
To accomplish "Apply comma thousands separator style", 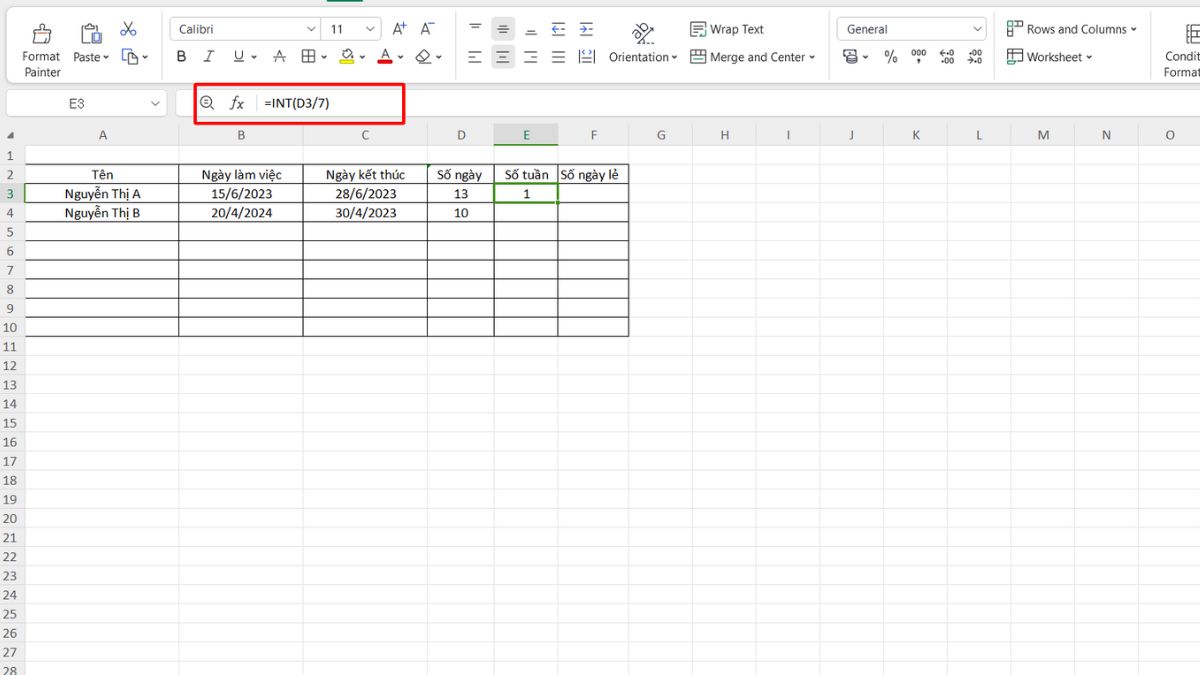I will pyautogui.click(x=918, y=57).
